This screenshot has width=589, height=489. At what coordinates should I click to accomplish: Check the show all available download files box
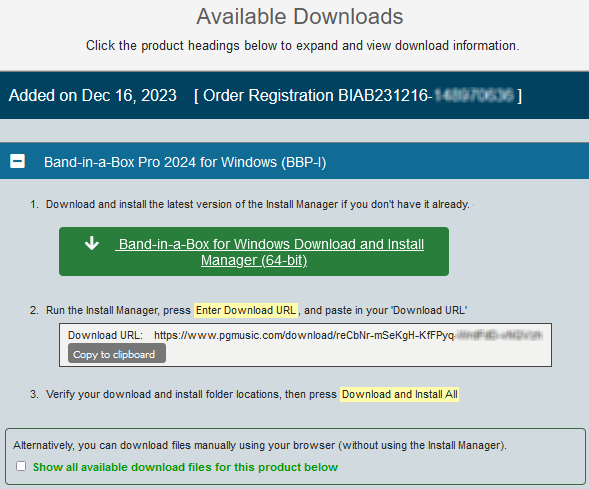pyautogui.click(x=21, y=466)
